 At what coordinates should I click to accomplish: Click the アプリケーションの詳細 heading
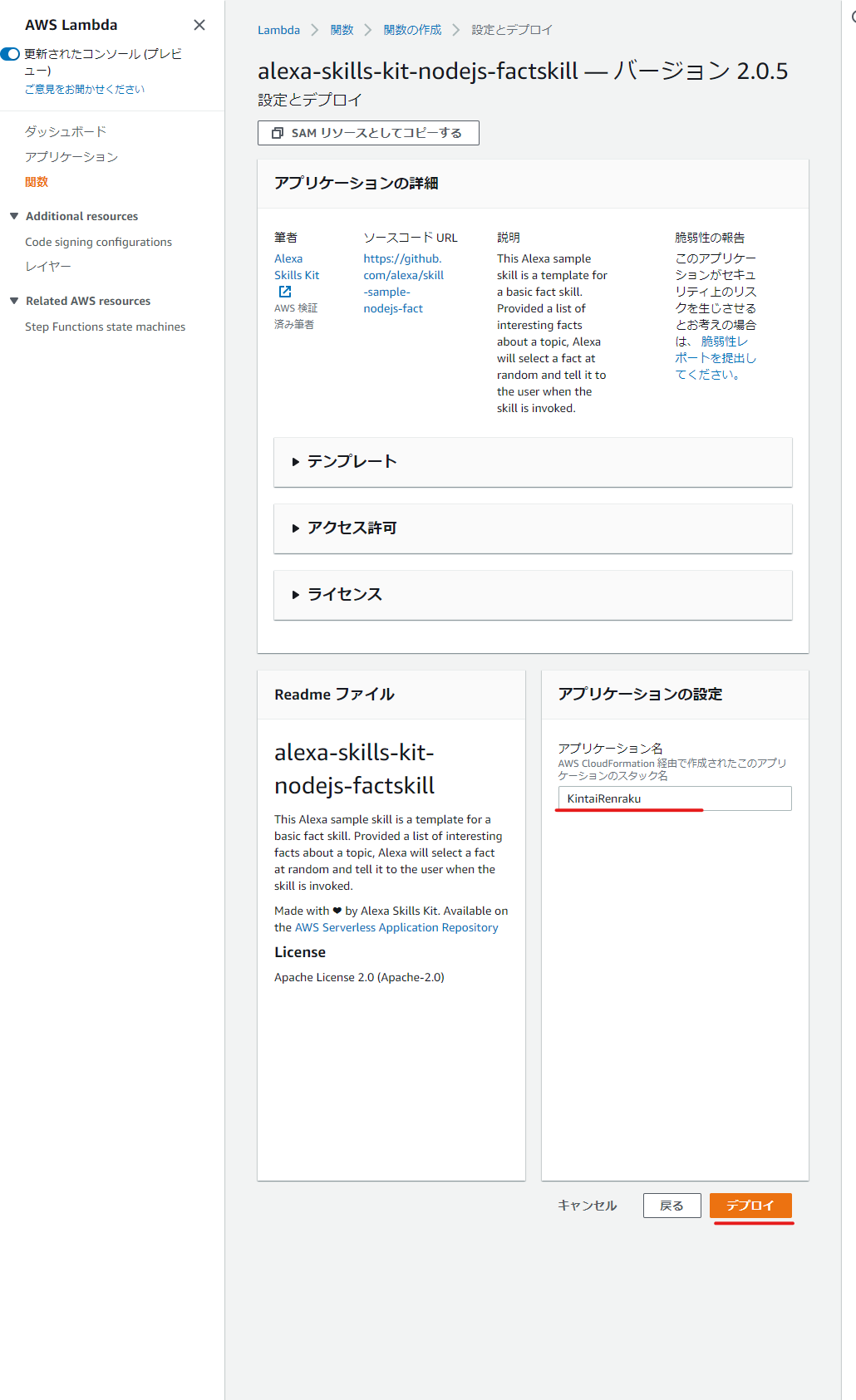(x=357, y=184)
